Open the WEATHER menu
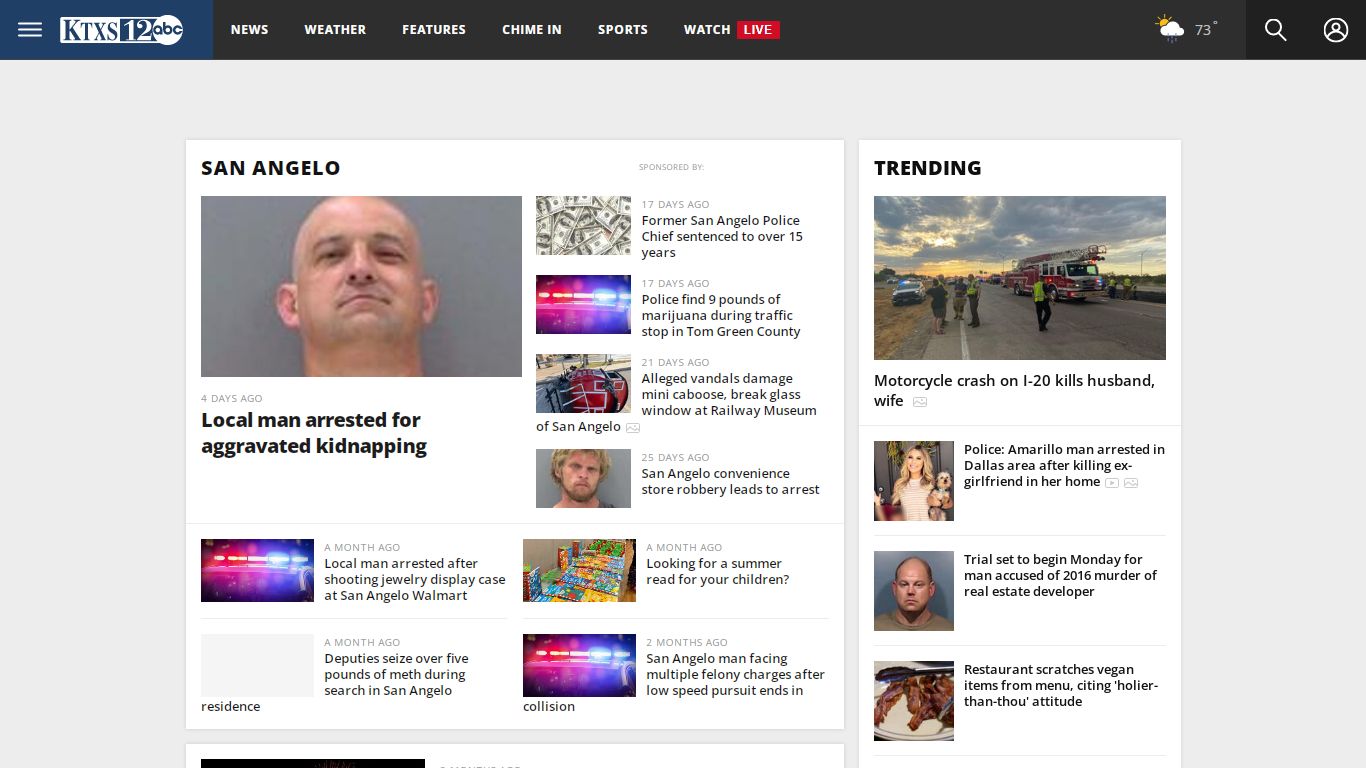This screenshot has height=768, width=1366. (x=335, y=30)
